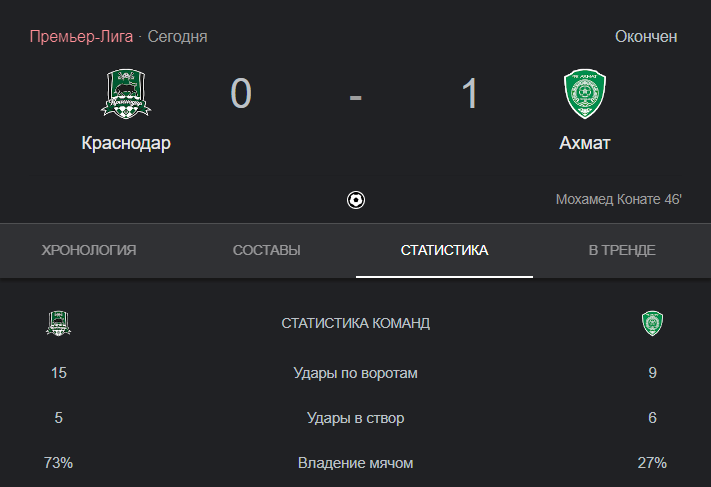The image size is (711, 487).
Task: Click the large Akhmat club crest
Action: tap(585, 94)
